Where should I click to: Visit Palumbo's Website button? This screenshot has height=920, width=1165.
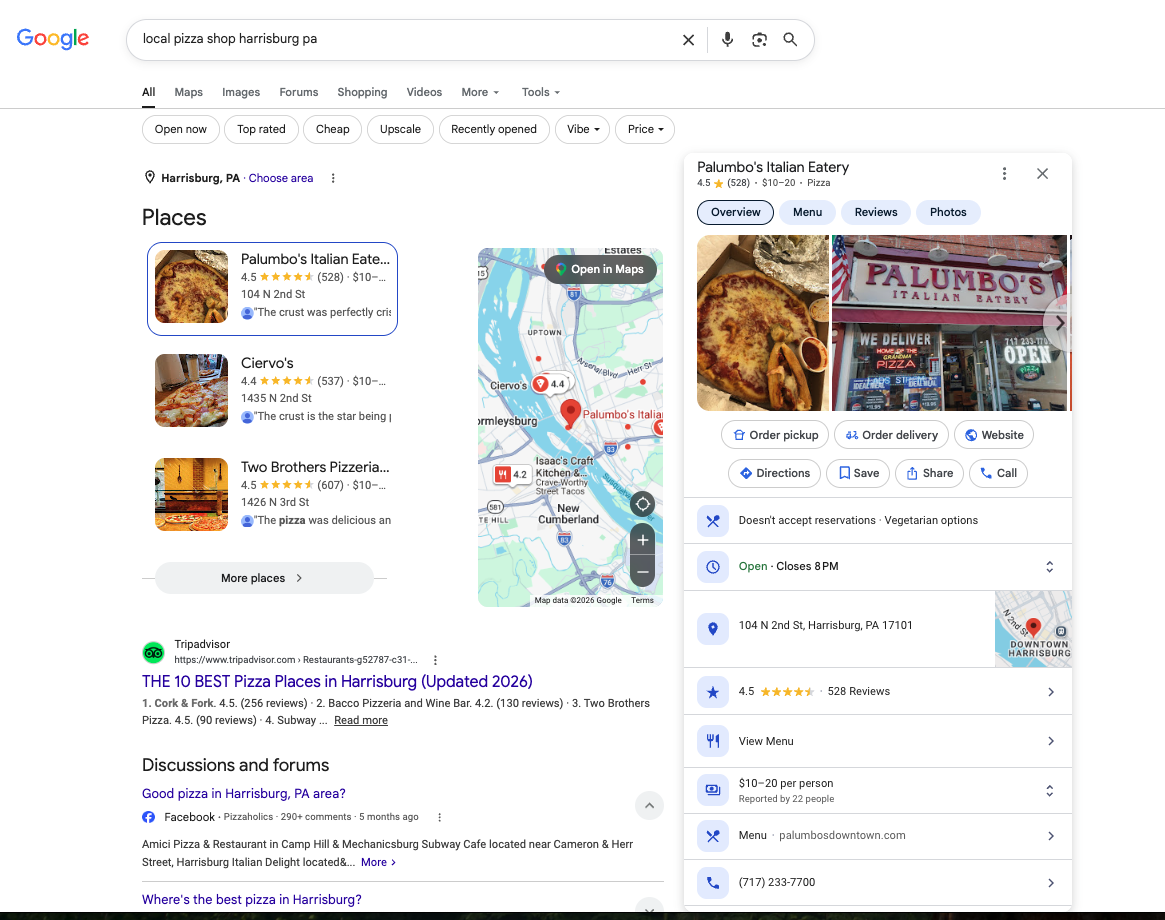994,435
